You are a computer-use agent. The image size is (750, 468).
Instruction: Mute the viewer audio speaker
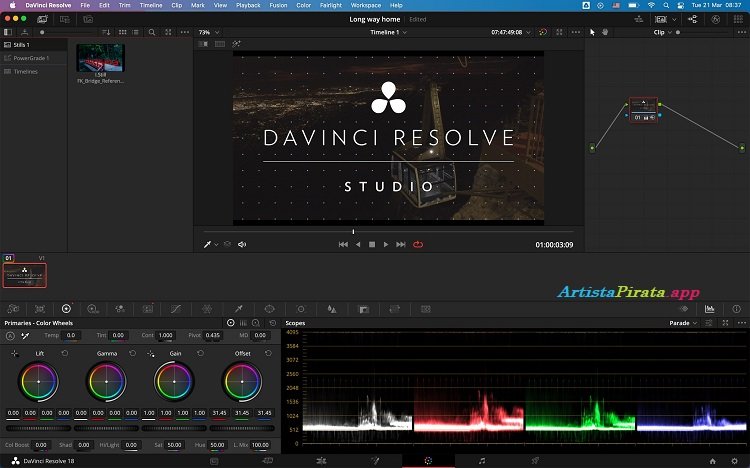point(242,244)
